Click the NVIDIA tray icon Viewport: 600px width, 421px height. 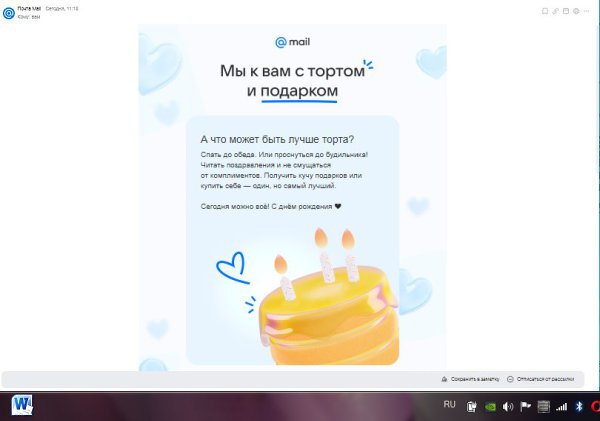pos(490,406)
